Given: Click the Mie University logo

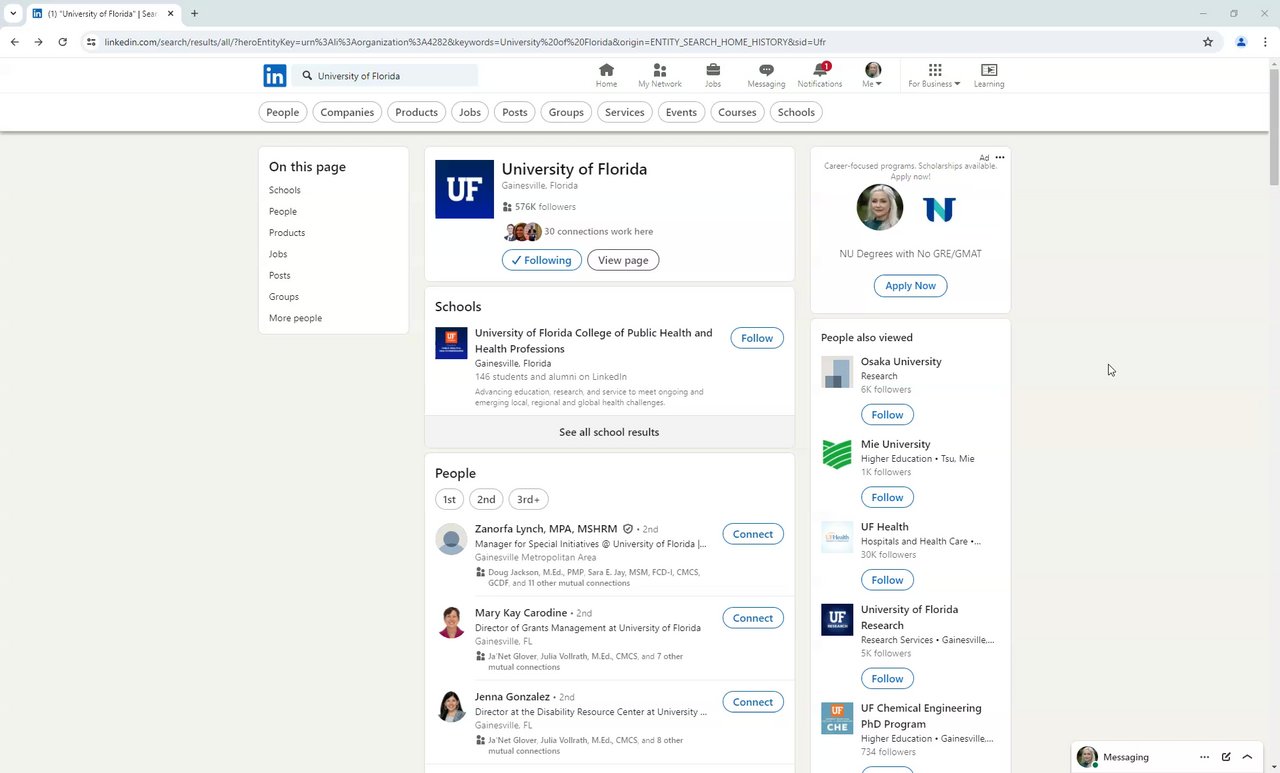Looking at the screenshot, I should [x=837, y=454].
